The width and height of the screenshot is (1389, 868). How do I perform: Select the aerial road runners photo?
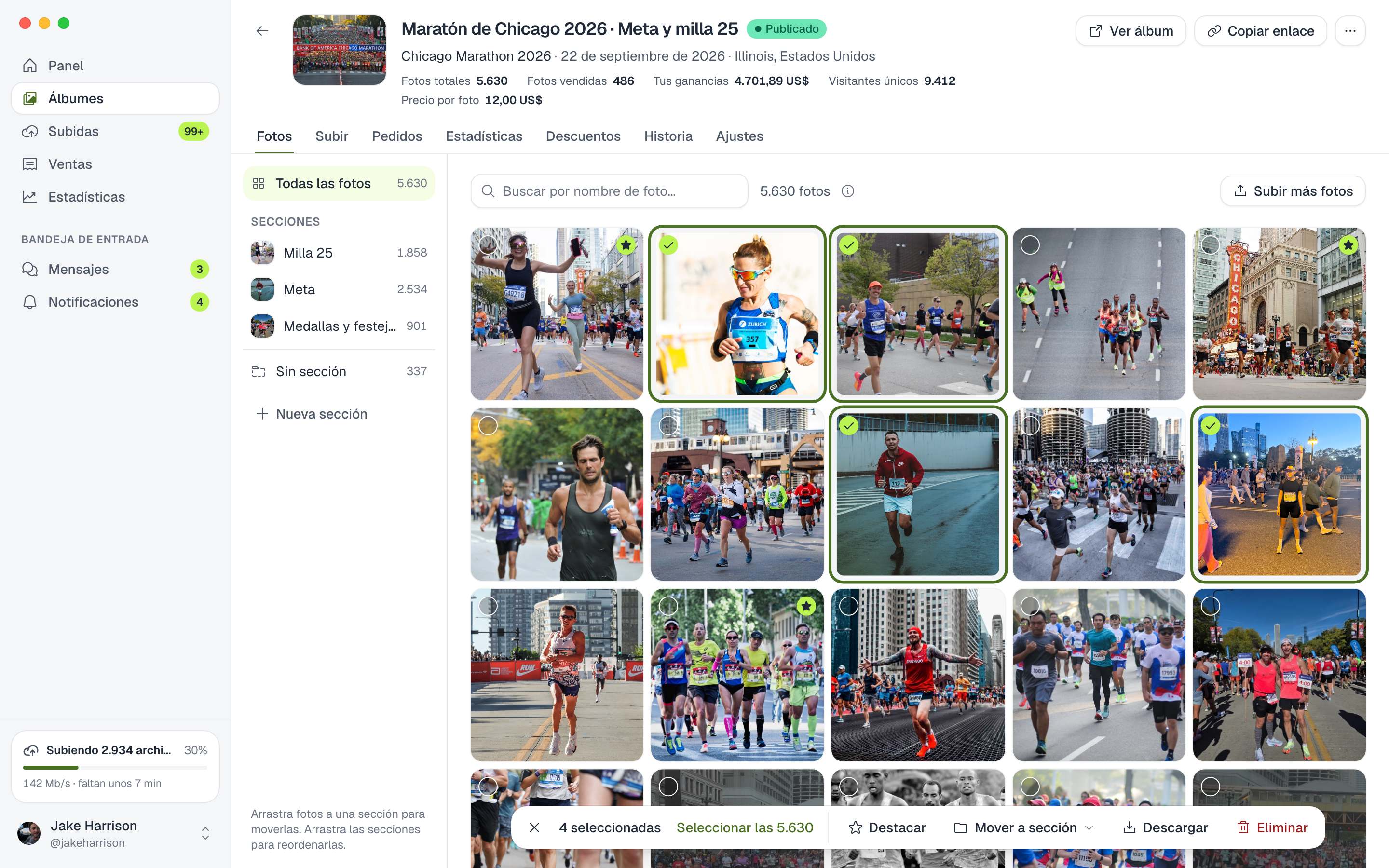tap(1030, 245)
